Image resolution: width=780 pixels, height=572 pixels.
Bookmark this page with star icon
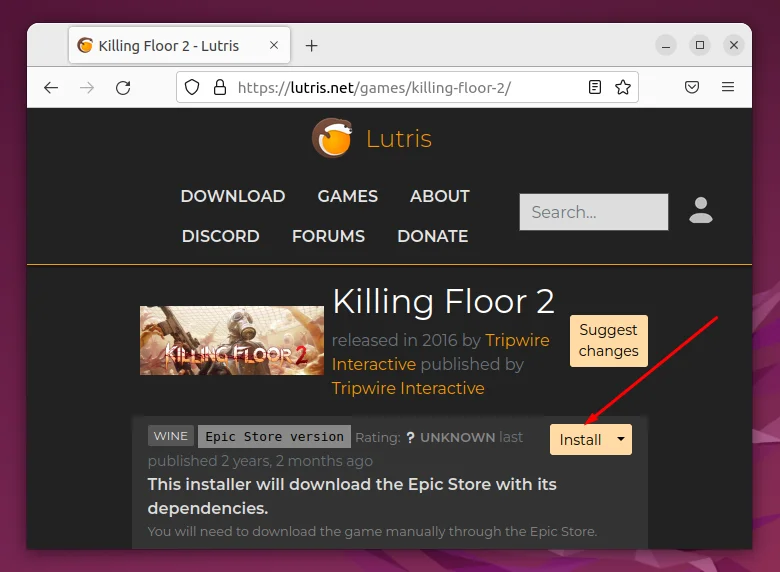coord(623,88)
